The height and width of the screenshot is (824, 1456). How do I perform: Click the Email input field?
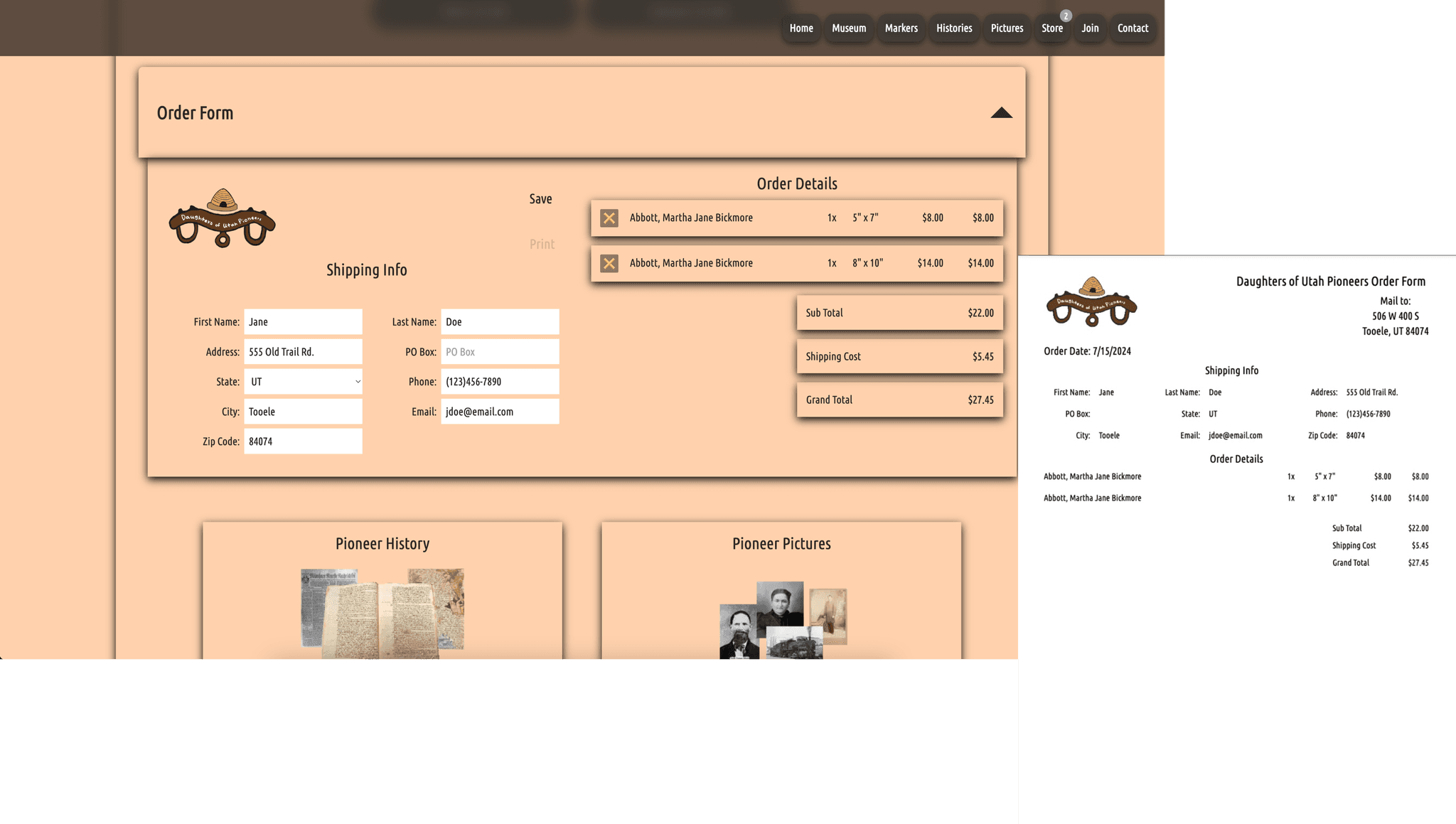(x=500, y=412)
